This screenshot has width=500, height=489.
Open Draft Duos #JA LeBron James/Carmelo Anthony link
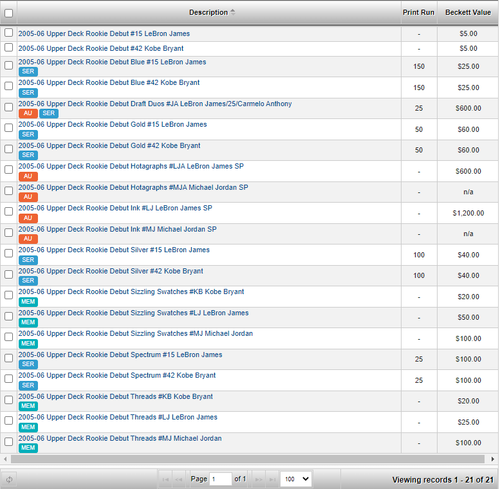155,104
